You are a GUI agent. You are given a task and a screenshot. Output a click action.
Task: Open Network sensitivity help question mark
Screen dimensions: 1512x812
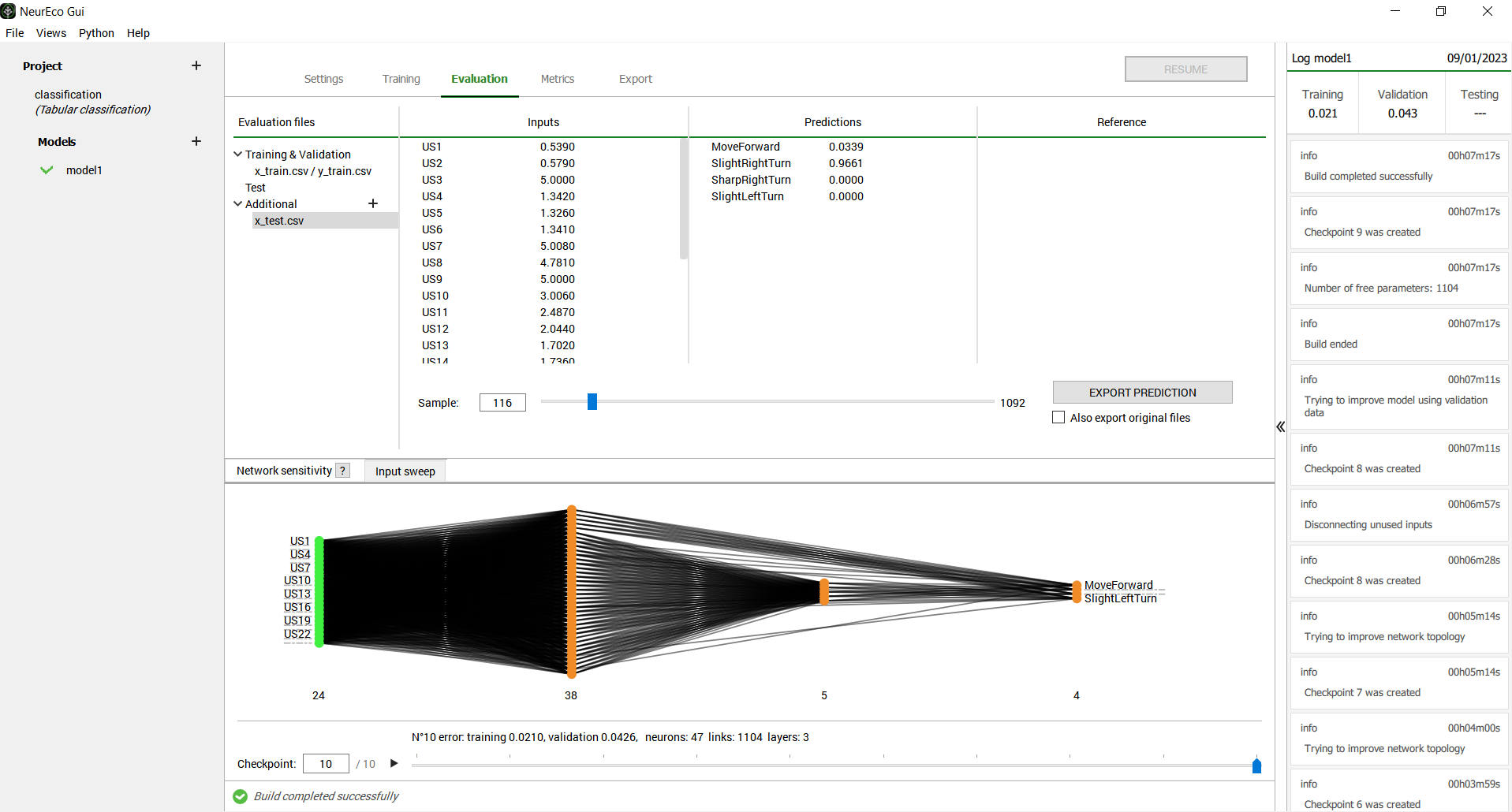342,471
